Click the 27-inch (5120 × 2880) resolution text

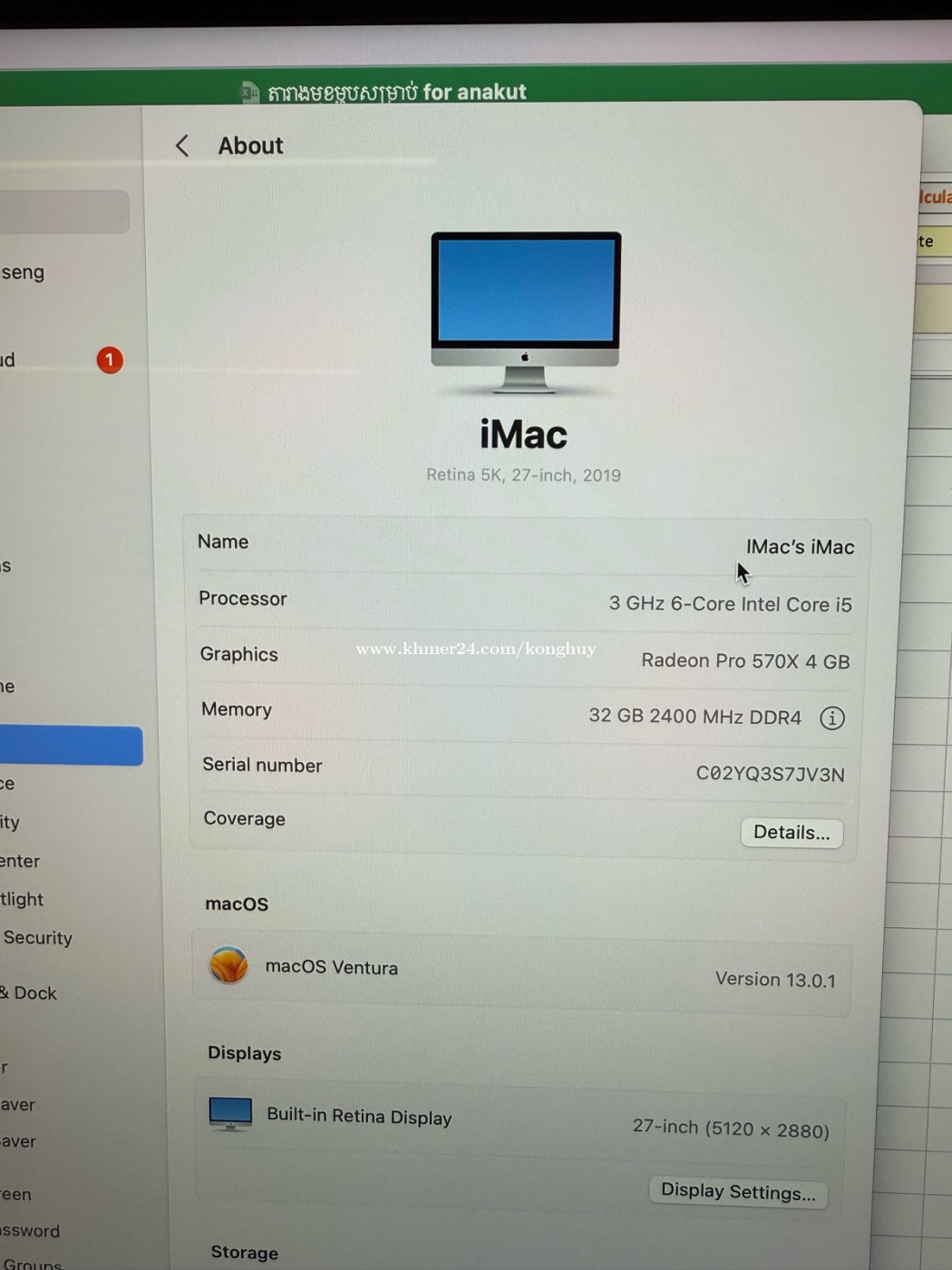click(x=731, y=1128)
